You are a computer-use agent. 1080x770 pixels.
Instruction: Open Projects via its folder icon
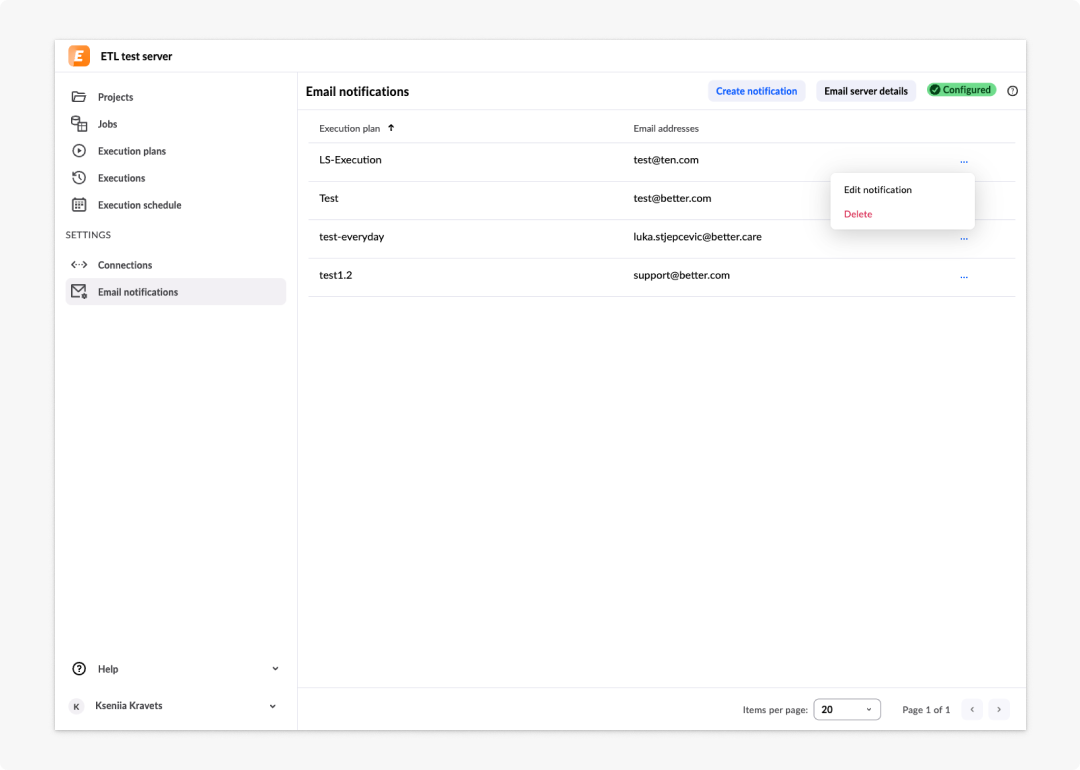tap(79, 96)
